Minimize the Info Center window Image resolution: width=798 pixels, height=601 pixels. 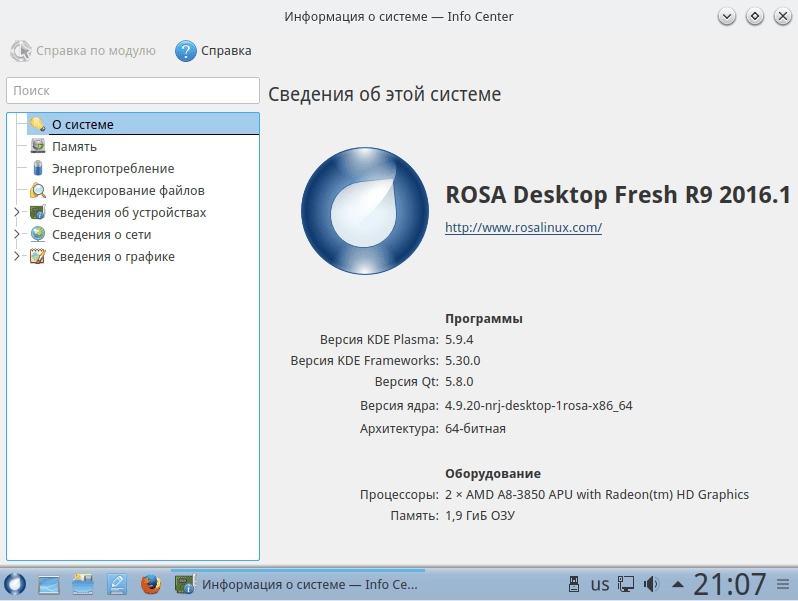coord(727,16)
